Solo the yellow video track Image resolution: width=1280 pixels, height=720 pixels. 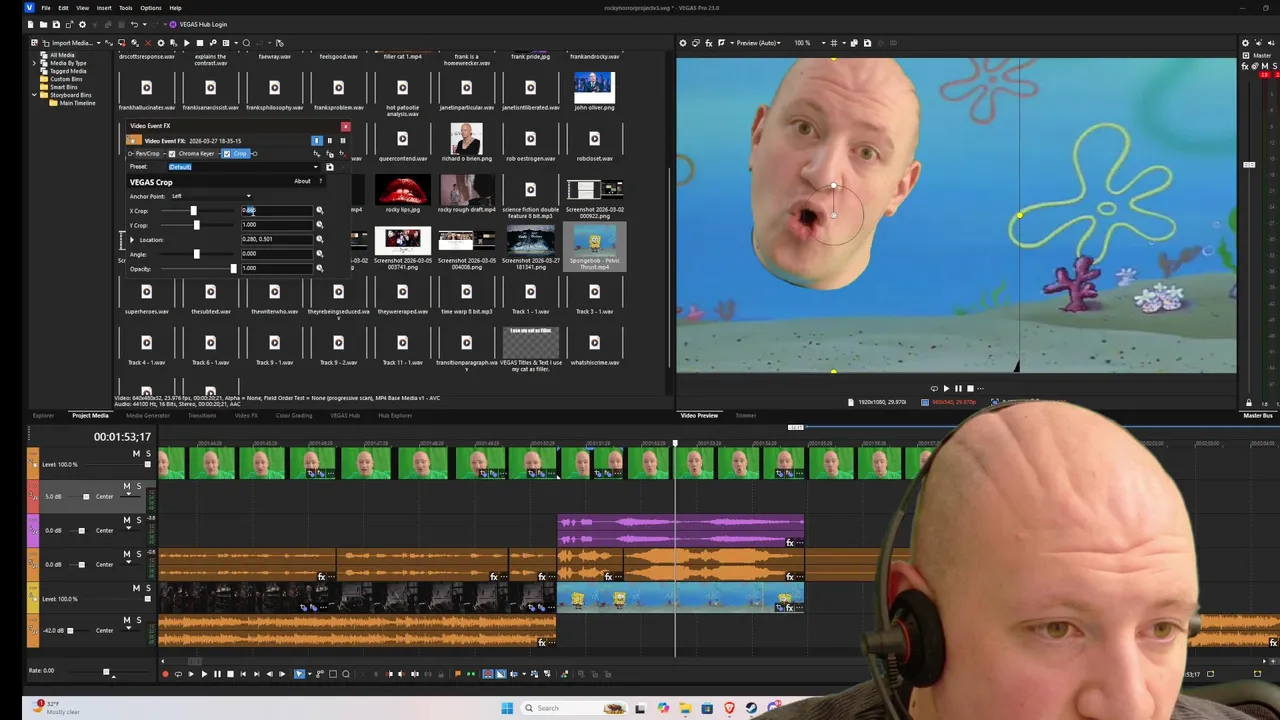point(148,588)
